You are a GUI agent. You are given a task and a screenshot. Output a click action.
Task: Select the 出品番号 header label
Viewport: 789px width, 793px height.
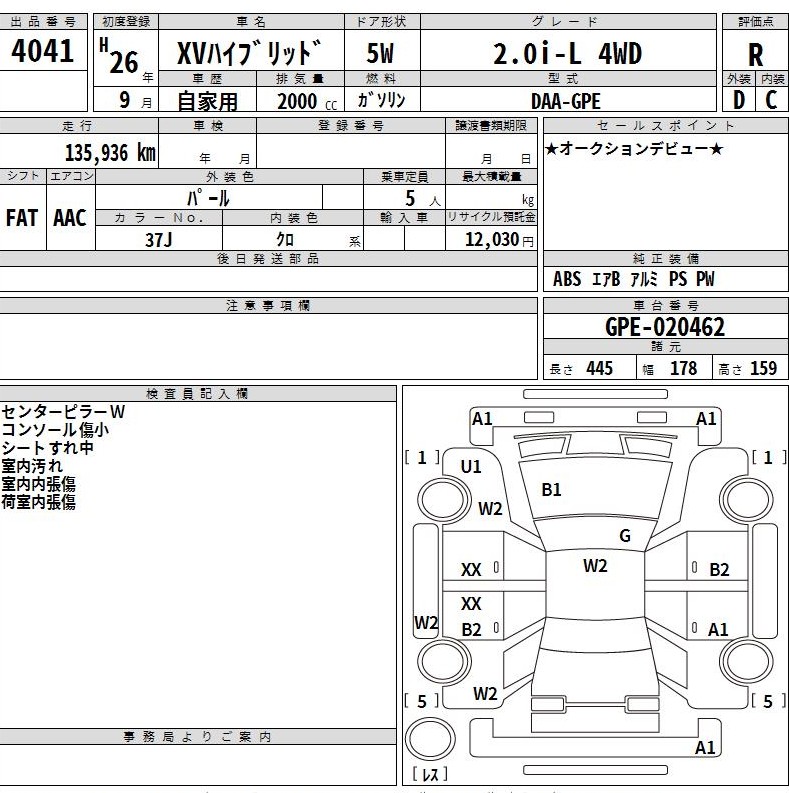[x=43, y=22]
